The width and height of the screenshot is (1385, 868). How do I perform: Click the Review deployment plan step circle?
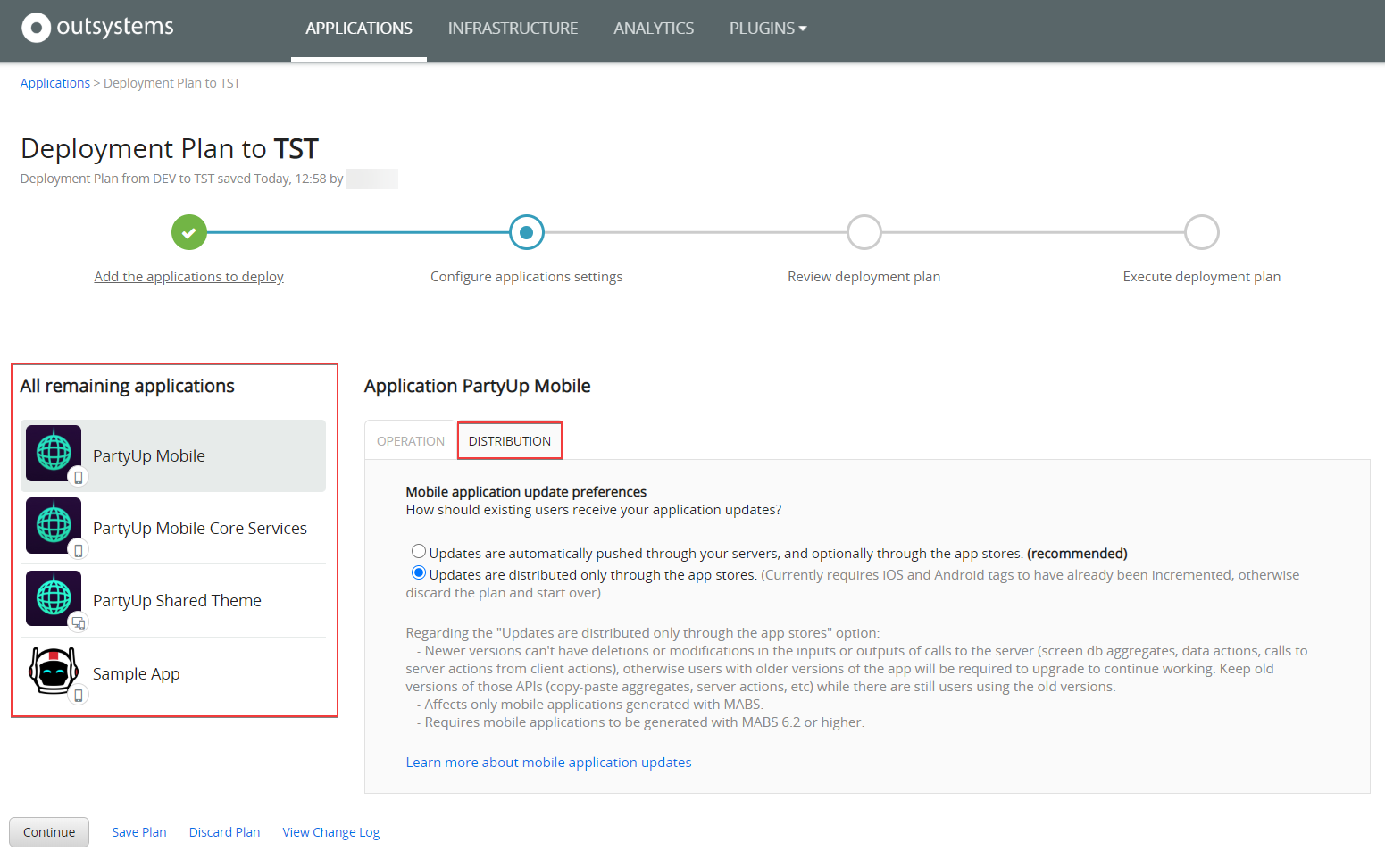[864, 232]
